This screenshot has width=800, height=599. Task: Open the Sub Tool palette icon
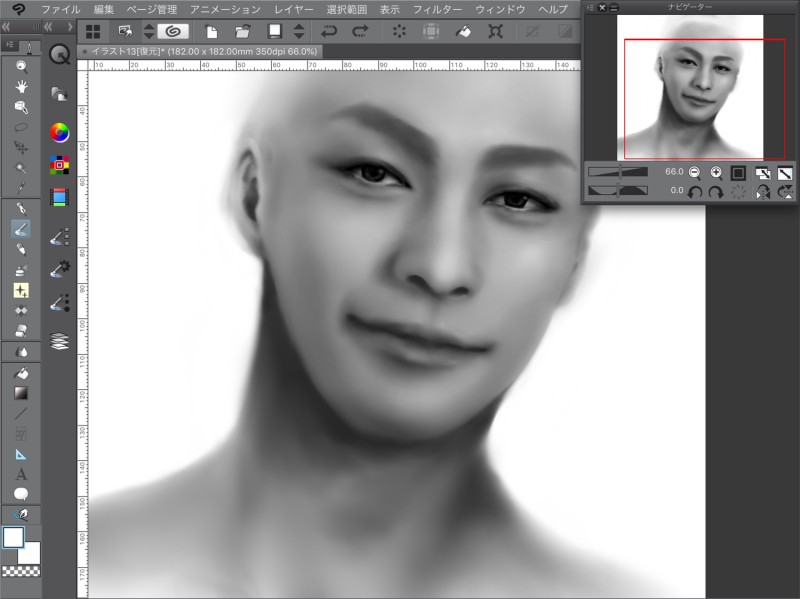[60, 237]
